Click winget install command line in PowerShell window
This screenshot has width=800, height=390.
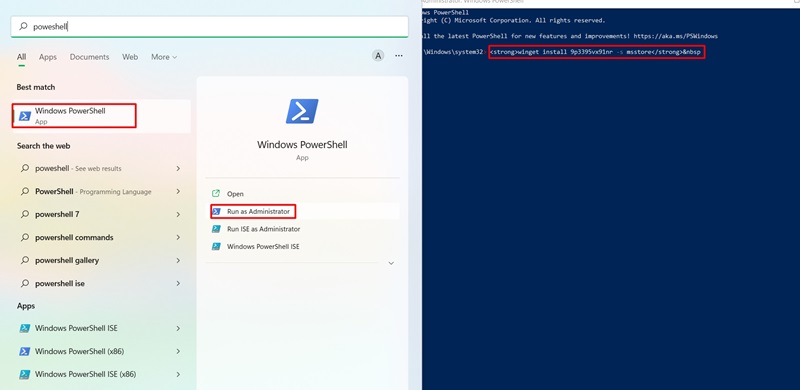tap(596, 52)
